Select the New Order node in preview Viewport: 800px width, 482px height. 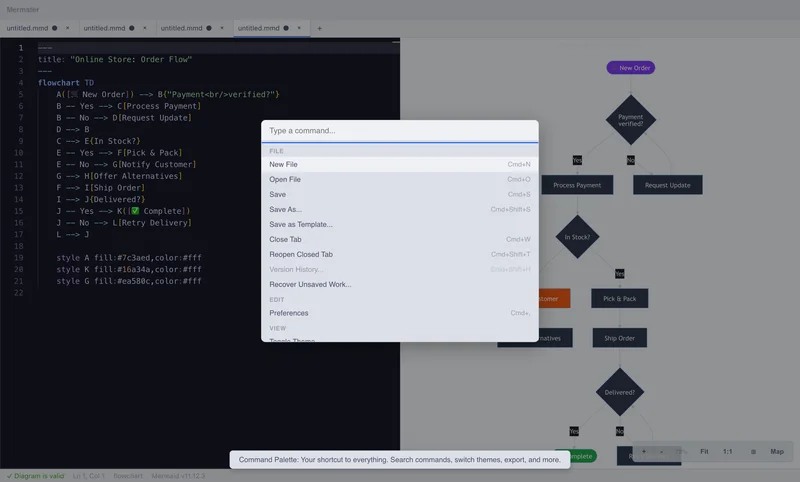pyautogui.click(x=631, y=68)
